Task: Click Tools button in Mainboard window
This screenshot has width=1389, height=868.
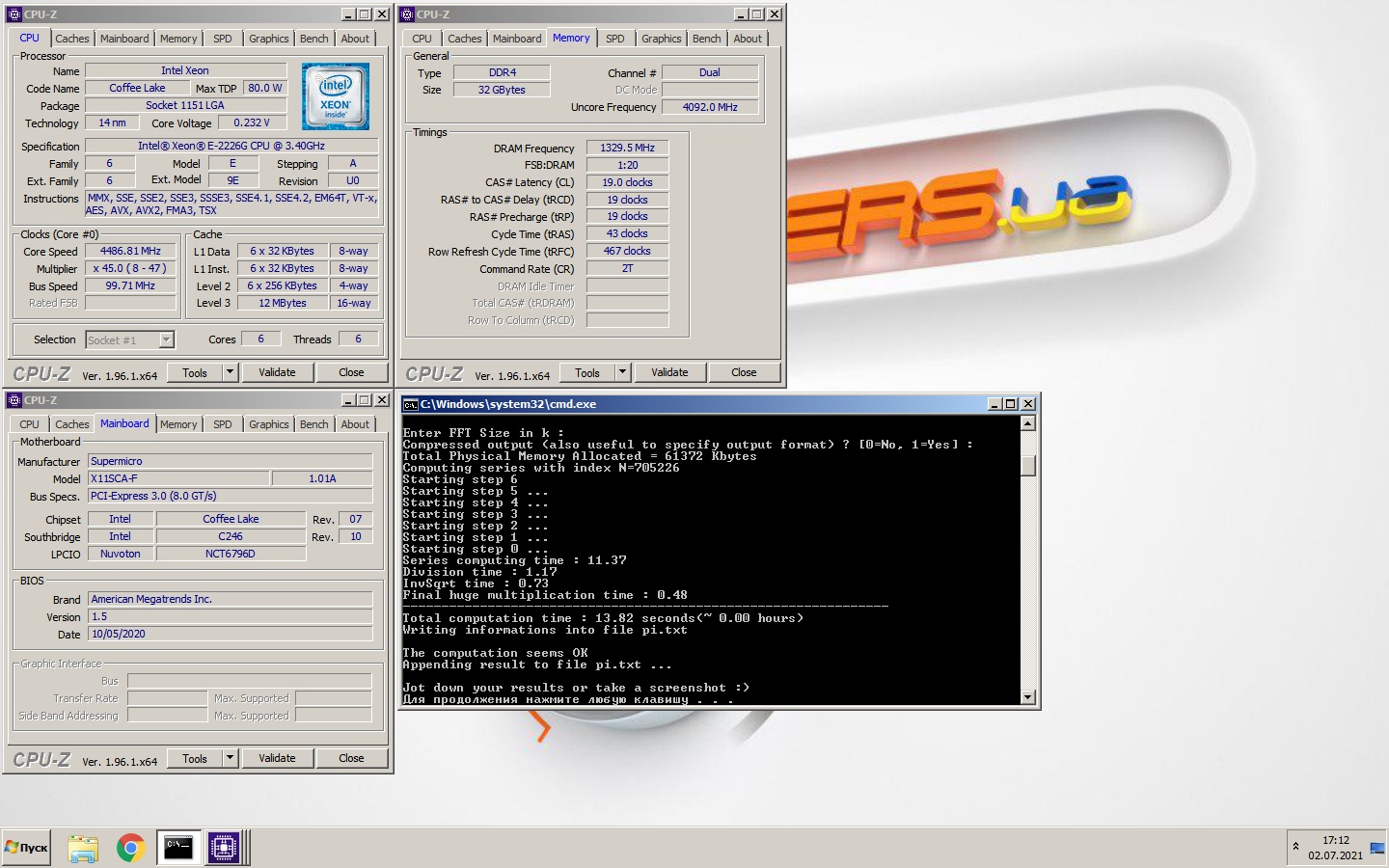Action: (x=195, y=758)
